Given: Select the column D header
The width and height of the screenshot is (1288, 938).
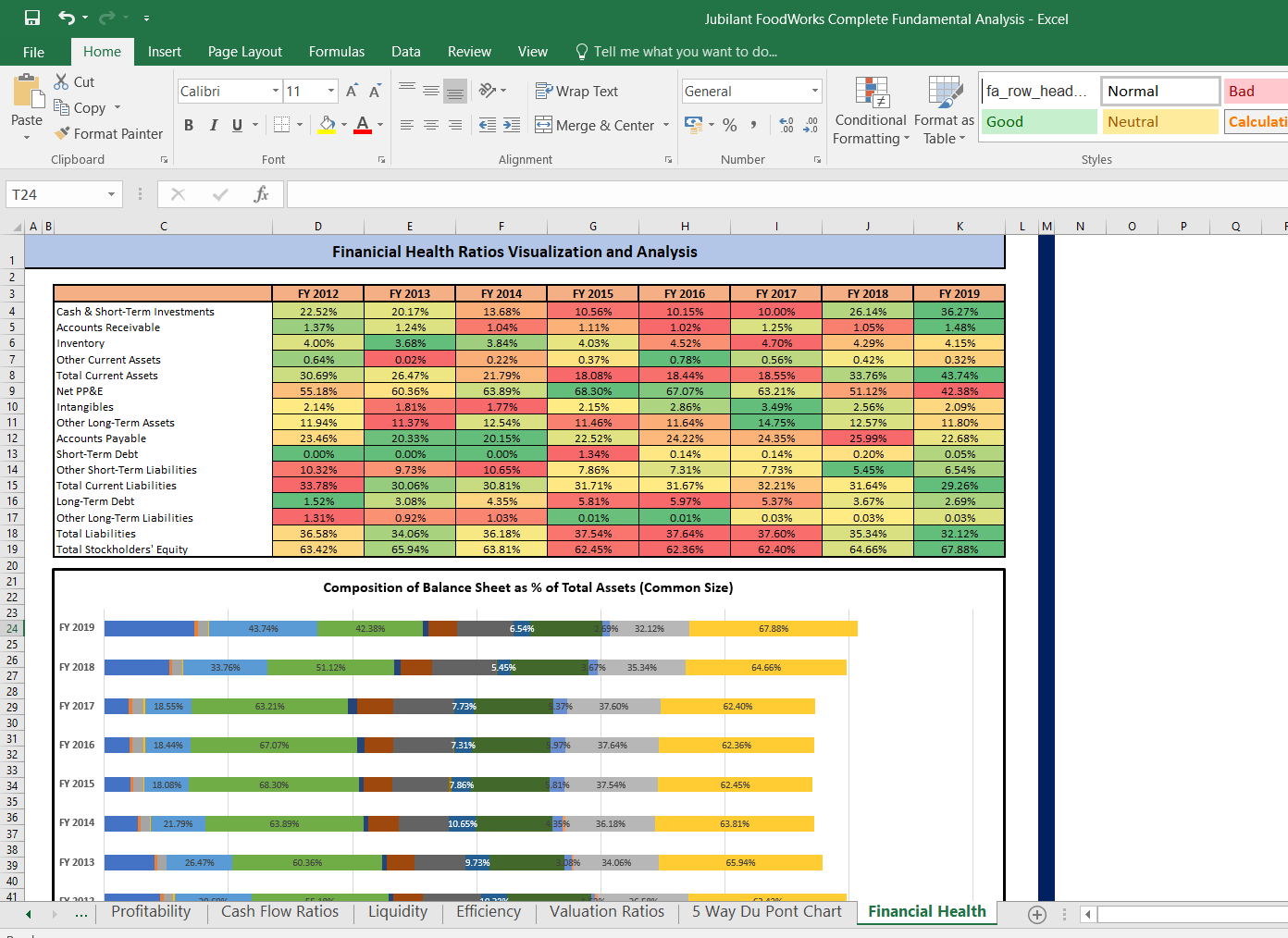Looking at the screenshot, I should click(x=318, y=227).
